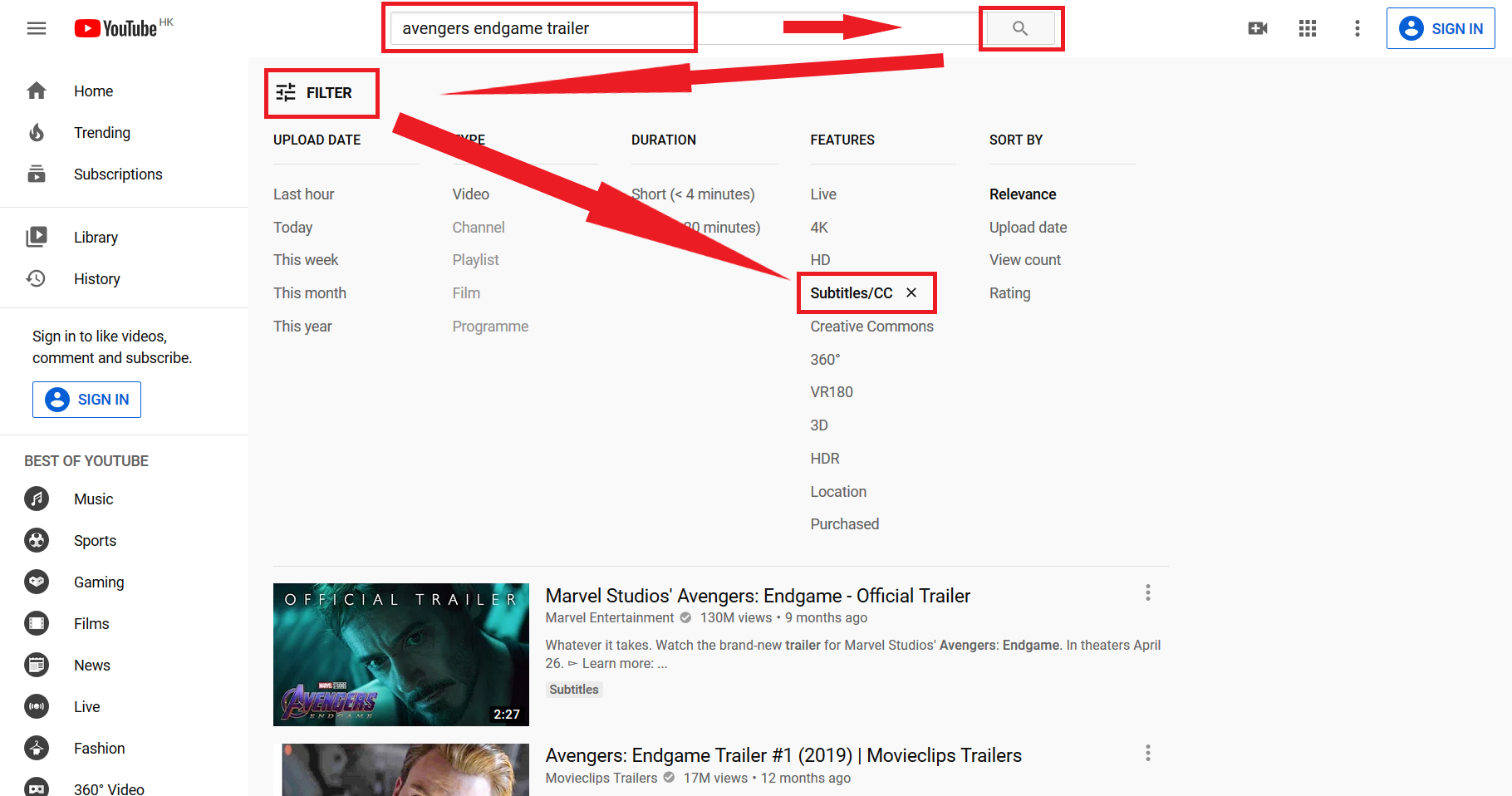Viewport: 1512px width, 796px height.
Task: Click the Music icon in sidebar
Action: pos(37,499)
